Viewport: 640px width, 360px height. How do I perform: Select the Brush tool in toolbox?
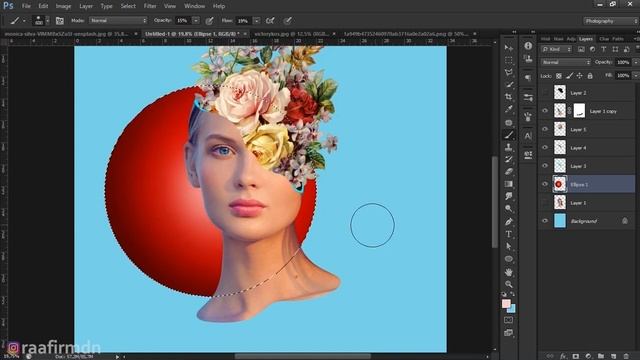click(x=509, y=135)
